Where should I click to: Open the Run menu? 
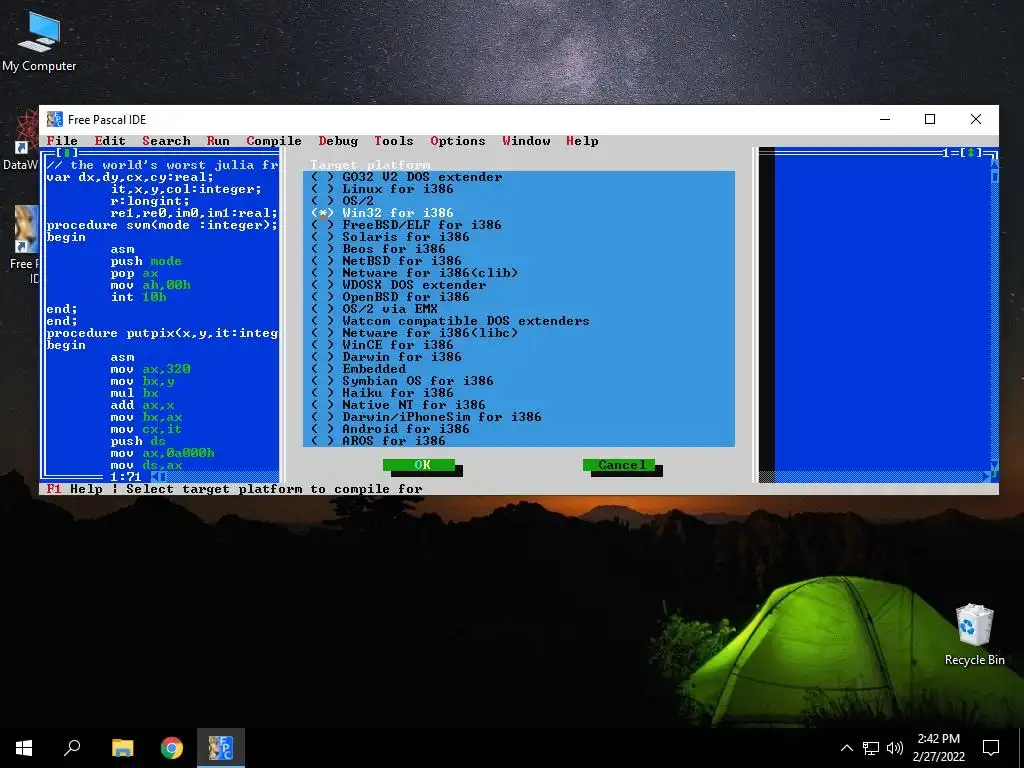[x=218, y=141]
